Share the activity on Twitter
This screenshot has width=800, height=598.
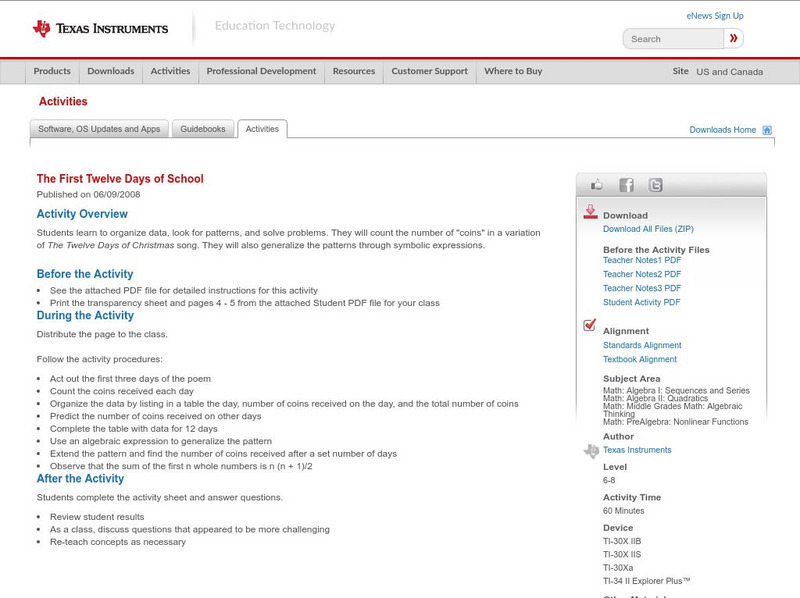655,185
